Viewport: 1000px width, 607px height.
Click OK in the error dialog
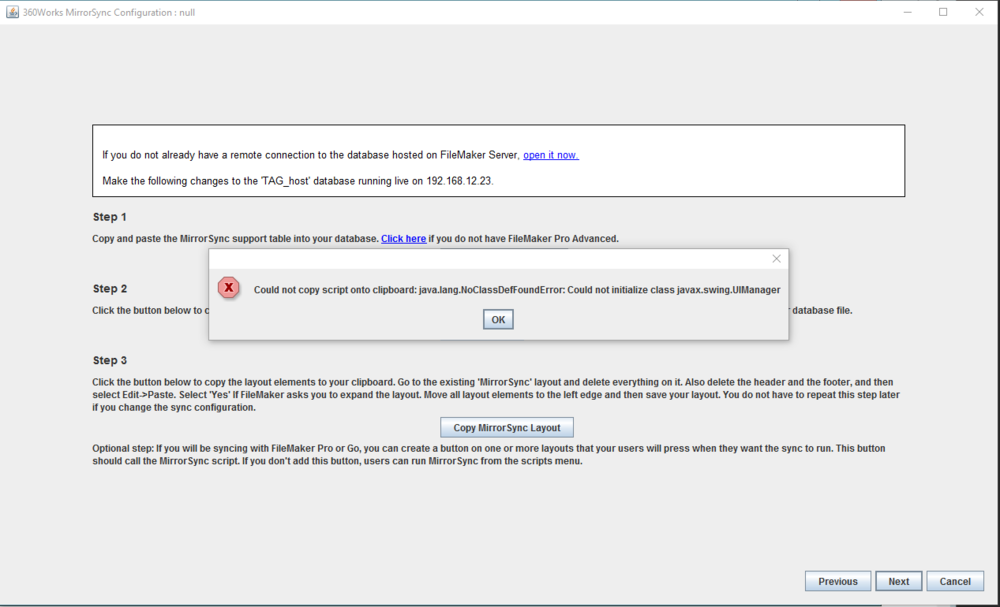pos(498,319)
